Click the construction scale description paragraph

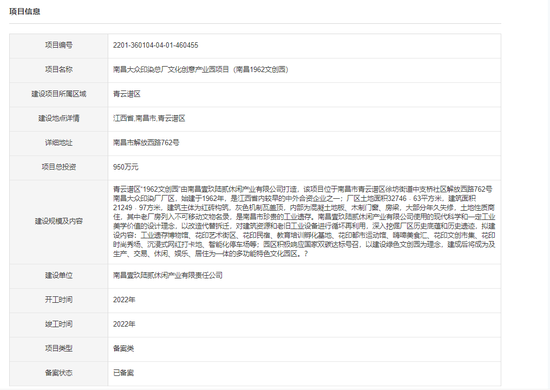(304, 221)
